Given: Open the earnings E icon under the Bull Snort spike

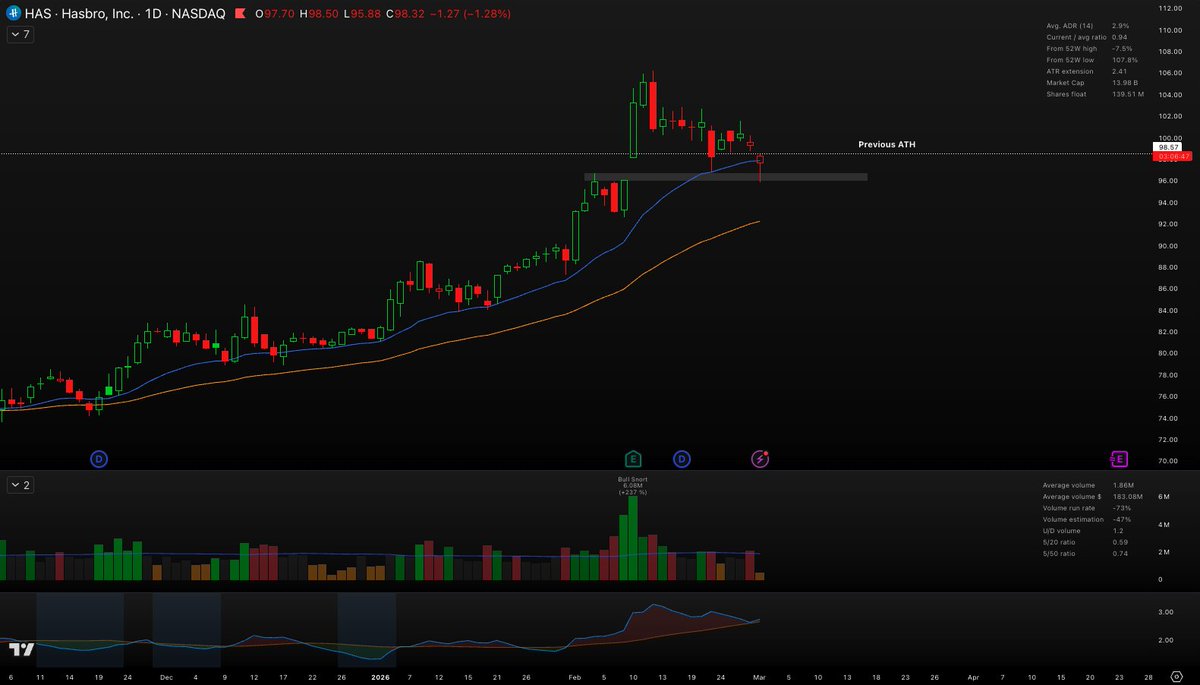Looking at the screenshot, I should coord(632,458).
